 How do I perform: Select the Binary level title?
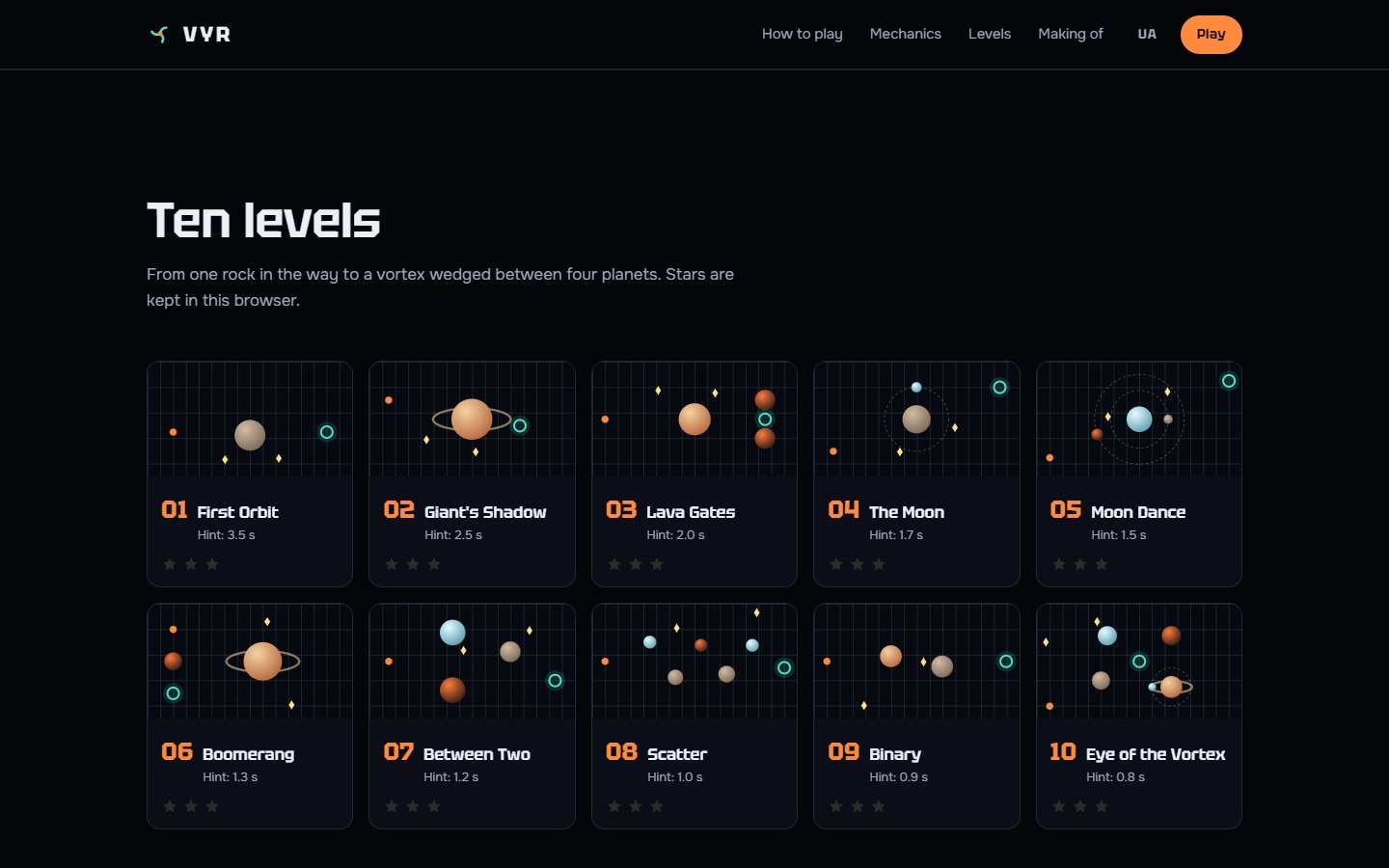[x=895, y=754]
